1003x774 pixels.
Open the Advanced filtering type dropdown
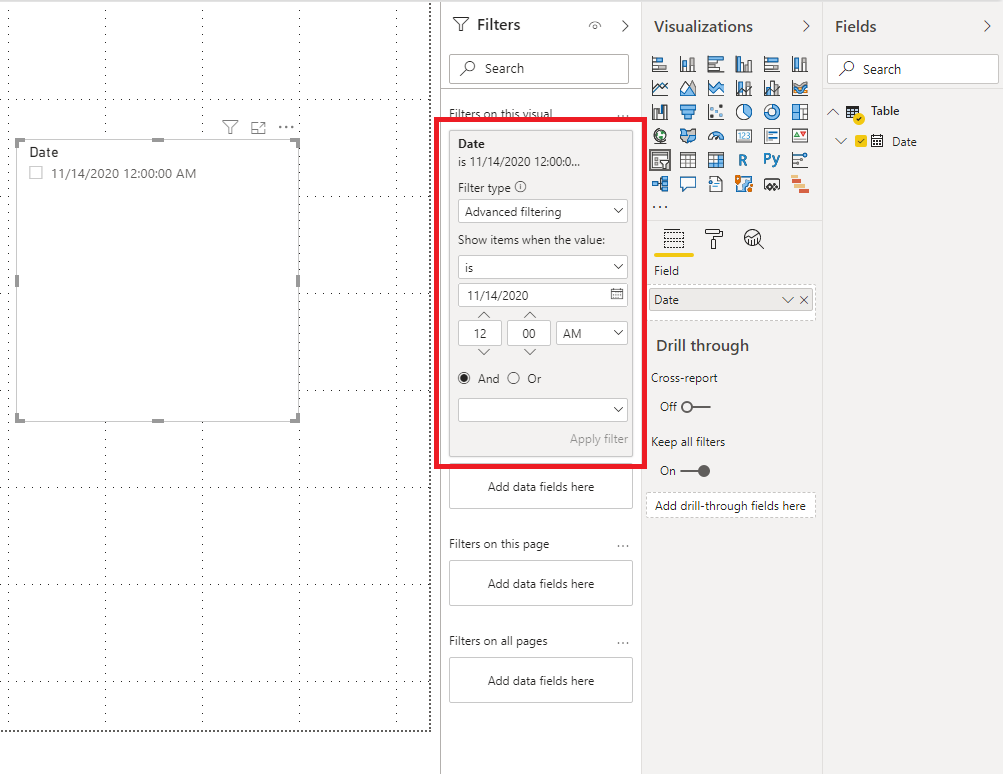coord(542,211)
